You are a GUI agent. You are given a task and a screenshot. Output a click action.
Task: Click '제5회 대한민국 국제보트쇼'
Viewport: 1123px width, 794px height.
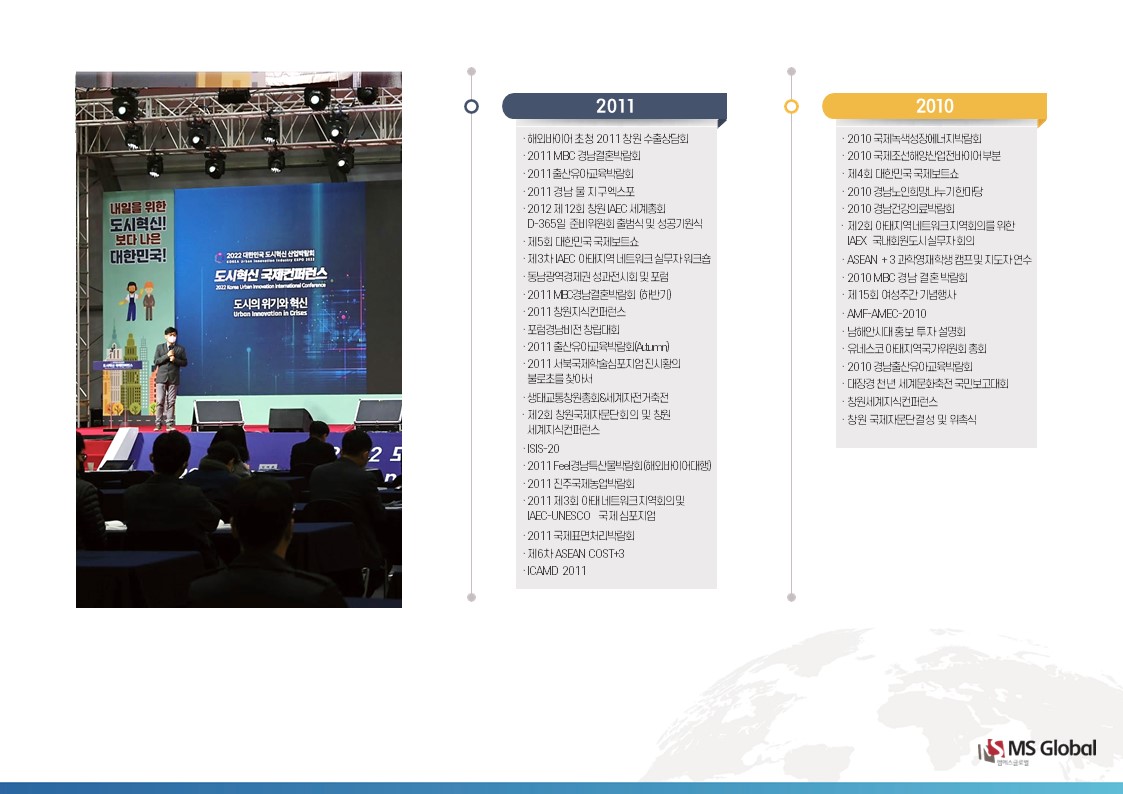582,242
